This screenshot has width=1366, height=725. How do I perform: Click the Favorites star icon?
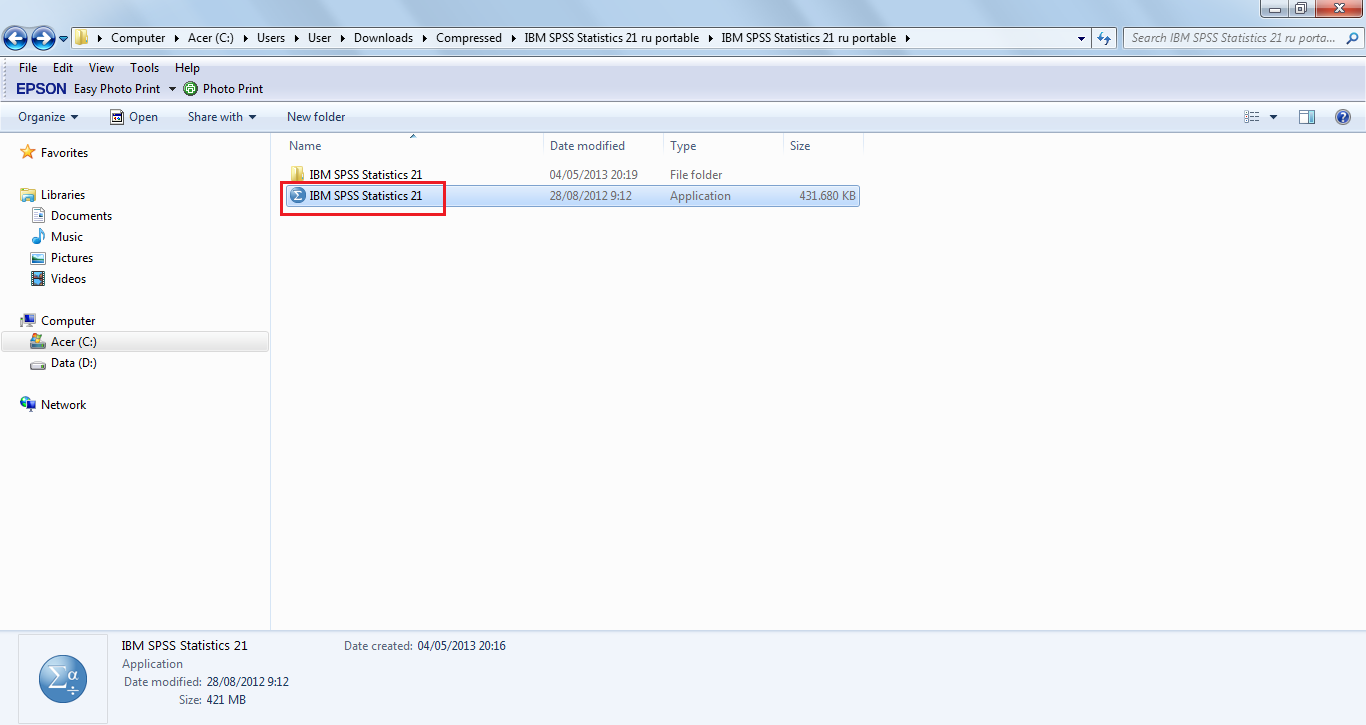click(x=28, y=153)
